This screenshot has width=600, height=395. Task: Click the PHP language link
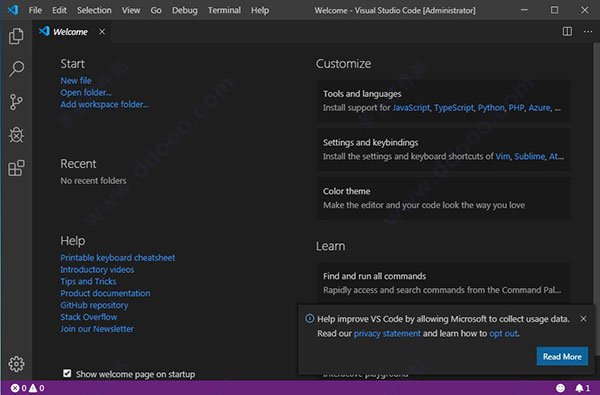(x=517, y=108)
